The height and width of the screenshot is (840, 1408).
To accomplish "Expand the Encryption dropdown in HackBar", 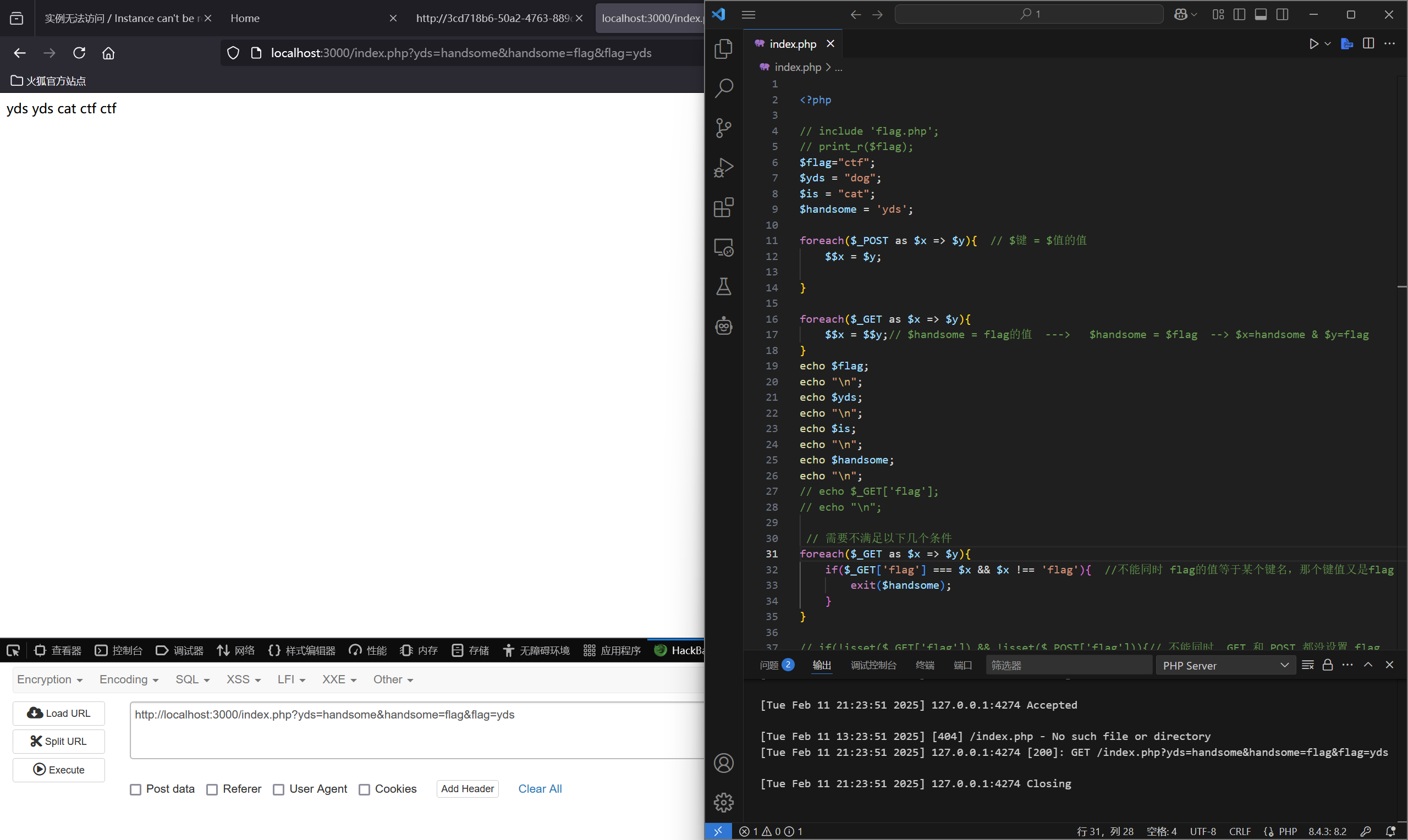I will (50, 679).
